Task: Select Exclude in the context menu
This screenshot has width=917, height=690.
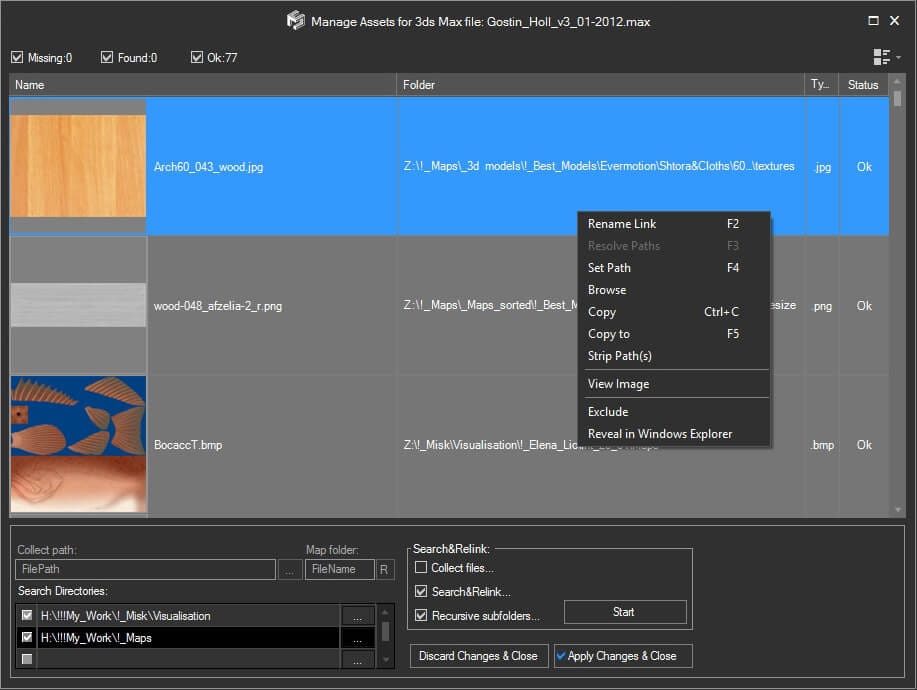Action: click(x=674, y=412)
